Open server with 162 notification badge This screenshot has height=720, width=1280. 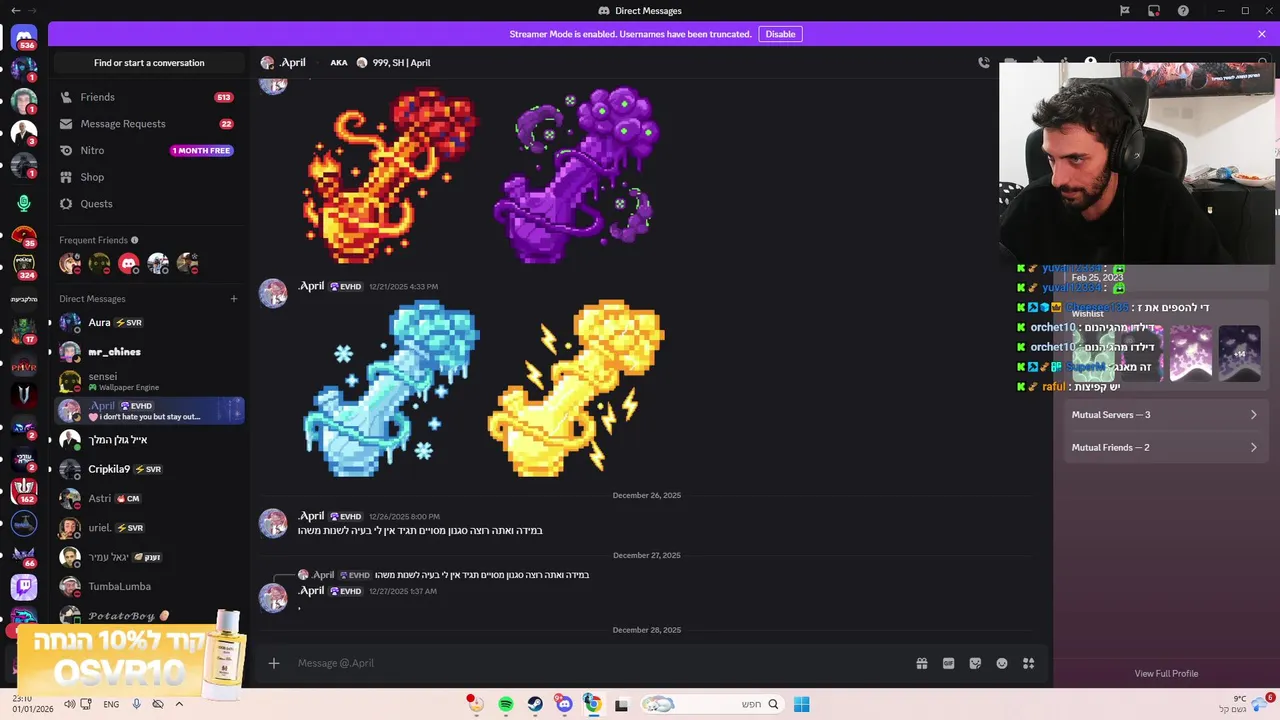(x=24, y=490)
